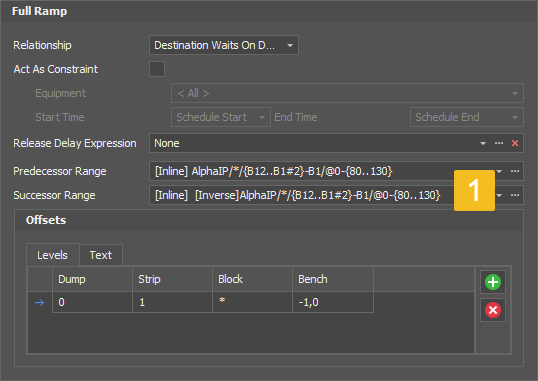Open ellipsis editor for Successor Range
The width and height of the screenshot is (538, 381).
(x=515, y=195)
